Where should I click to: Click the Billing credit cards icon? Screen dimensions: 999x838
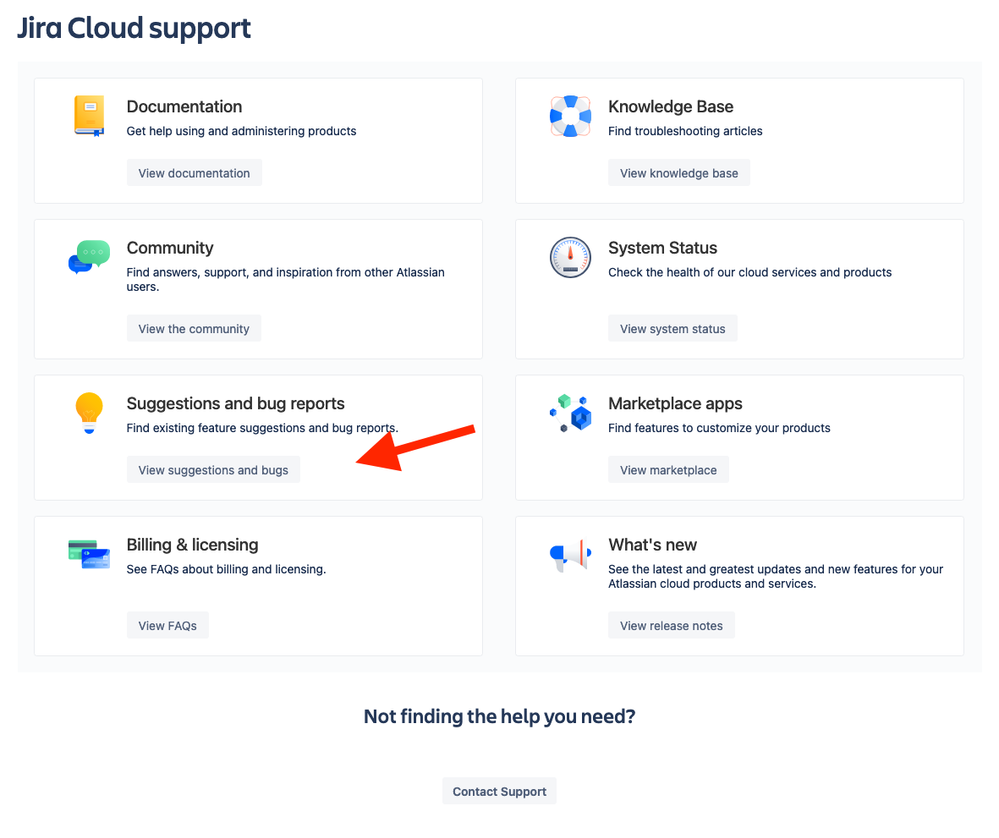(89, 554)
